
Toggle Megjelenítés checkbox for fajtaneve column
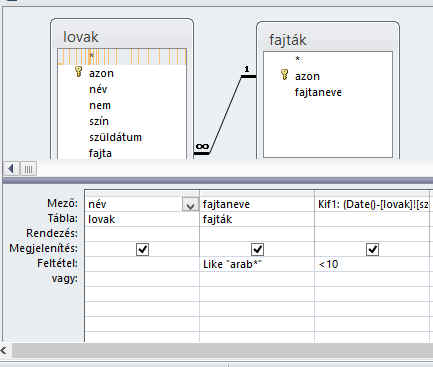point(257,249)
